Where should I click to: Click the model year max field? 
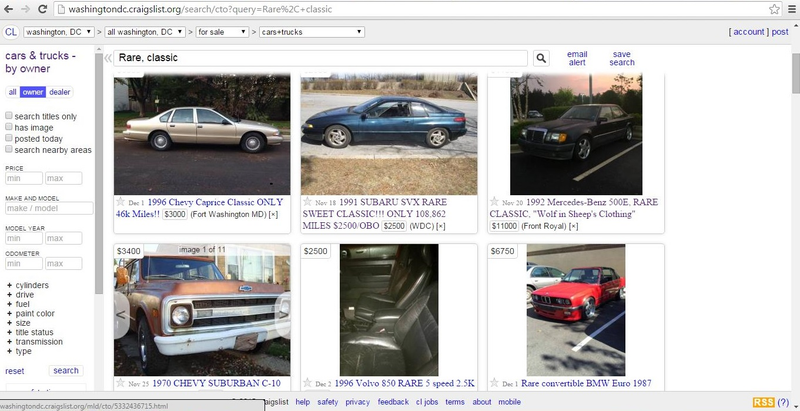[63, 238]
